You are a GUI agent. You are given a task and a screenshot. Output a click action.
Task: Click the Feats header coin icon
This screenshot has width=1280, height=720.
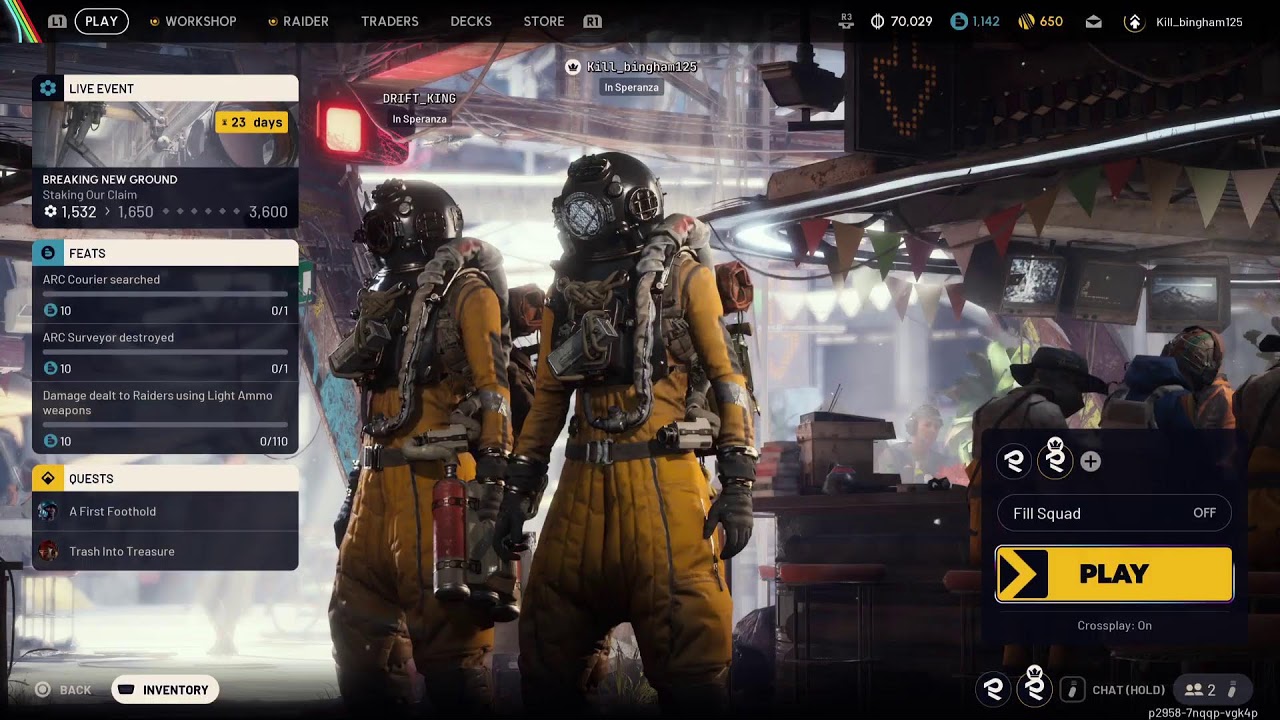(x=48, y=253)
